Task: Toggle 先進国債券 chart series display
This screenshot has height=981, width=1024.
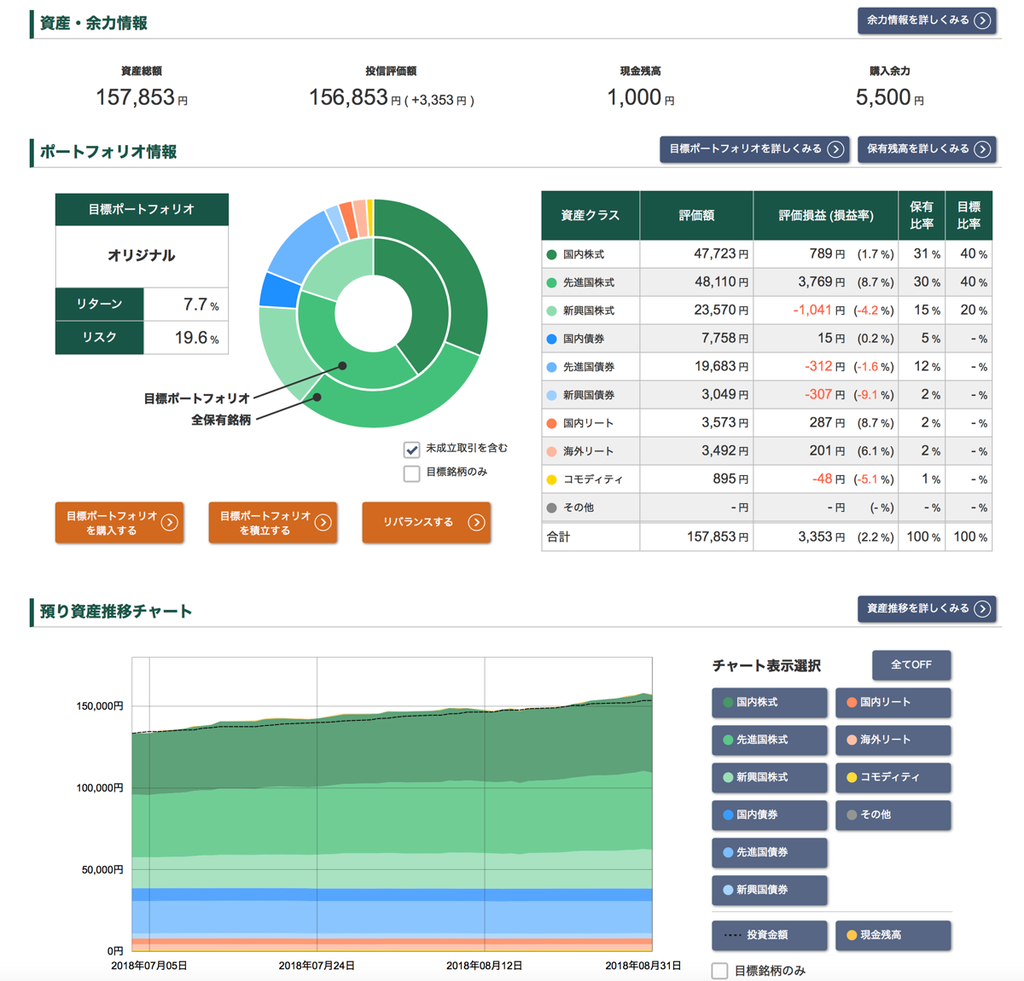Action: point(769,853)
